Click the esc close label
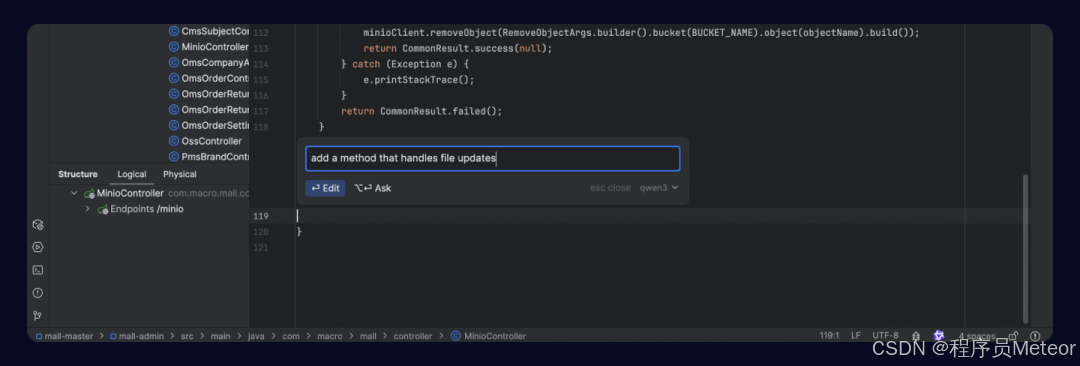 point(610,187)
